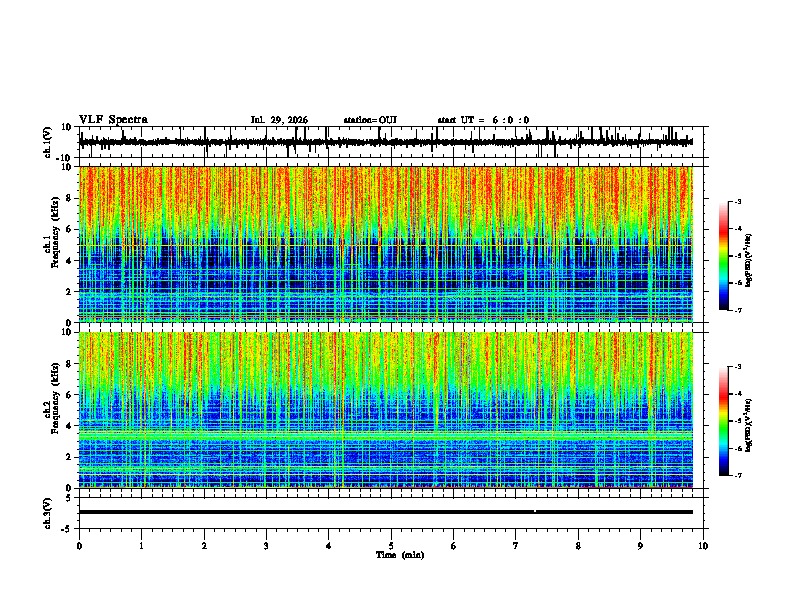Select the ch.1 spectrogram color scale bar

pos(724,256)
